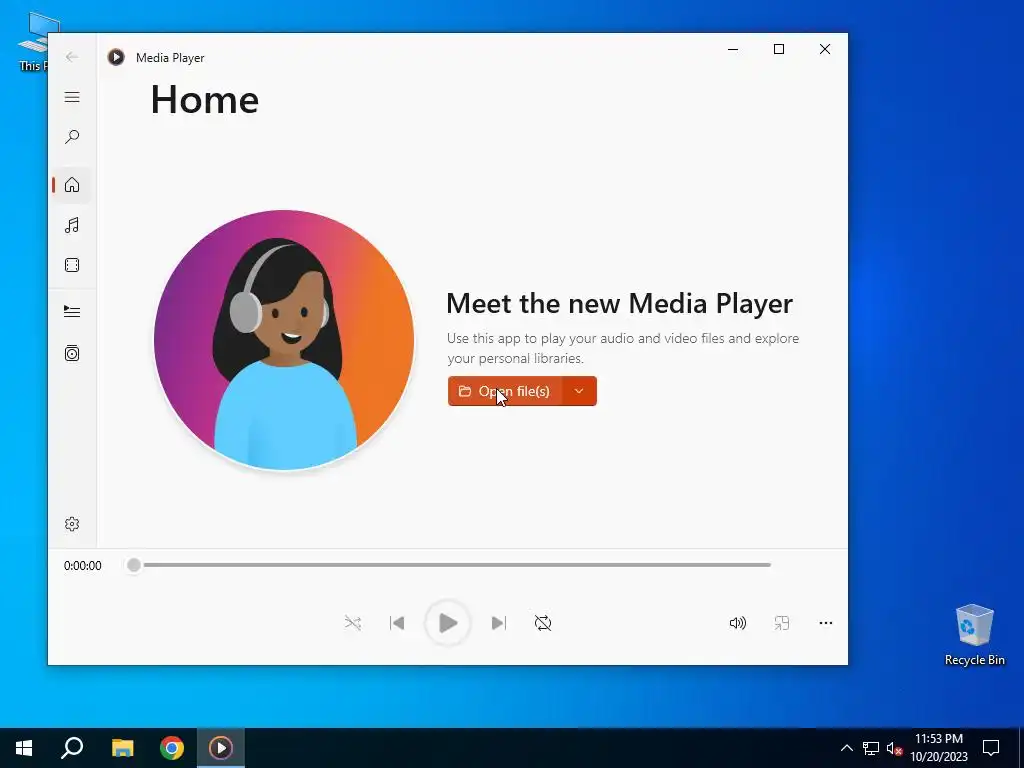Click the headphones user illustration
The image size is (1024, 768).
(284, 340)
